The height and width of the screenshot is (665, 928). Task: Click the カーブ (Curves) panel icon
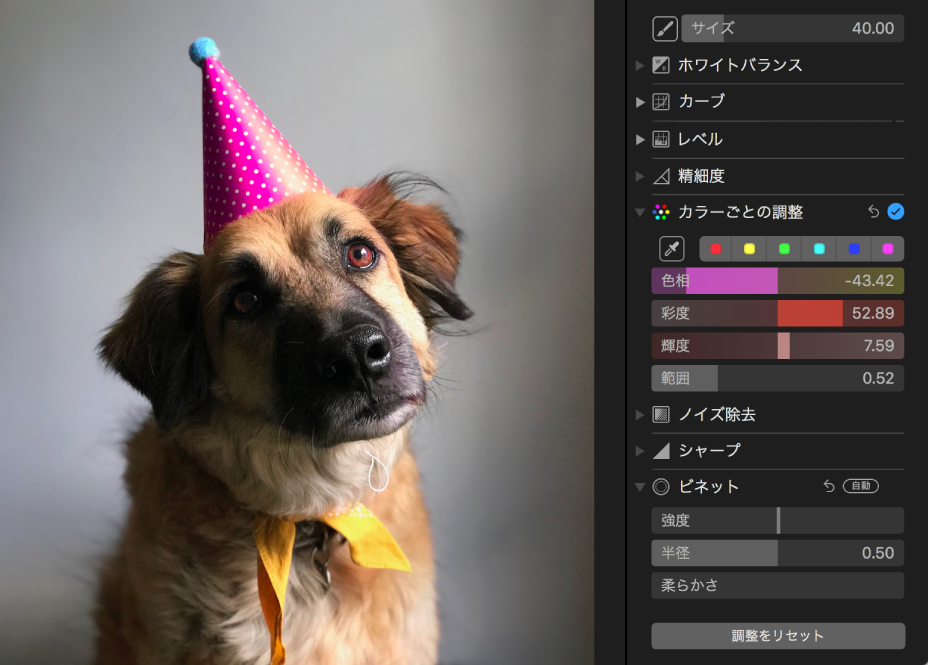(x=660, y=101)
